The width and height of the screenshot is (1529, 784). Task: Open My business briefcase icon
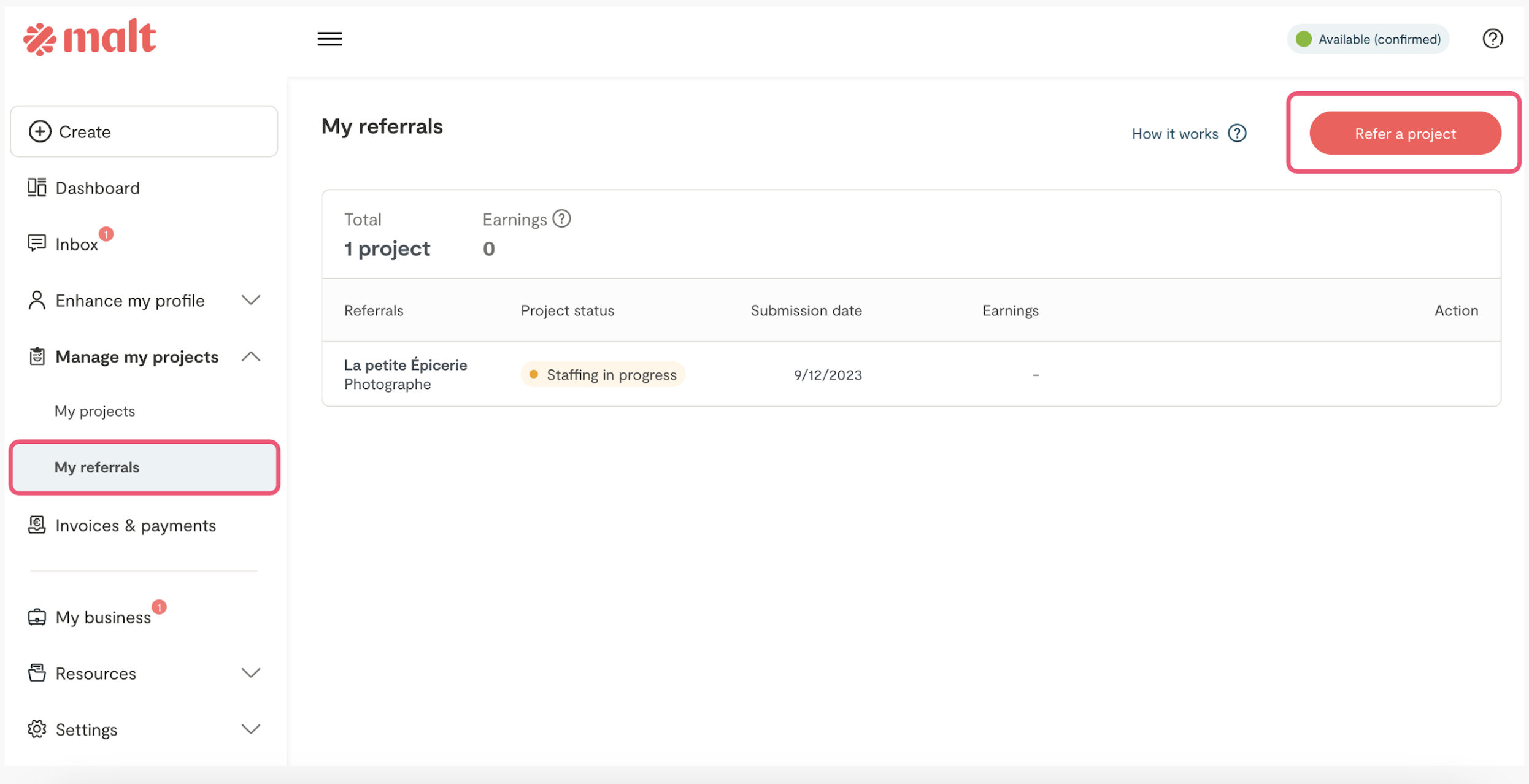[37, 617]
